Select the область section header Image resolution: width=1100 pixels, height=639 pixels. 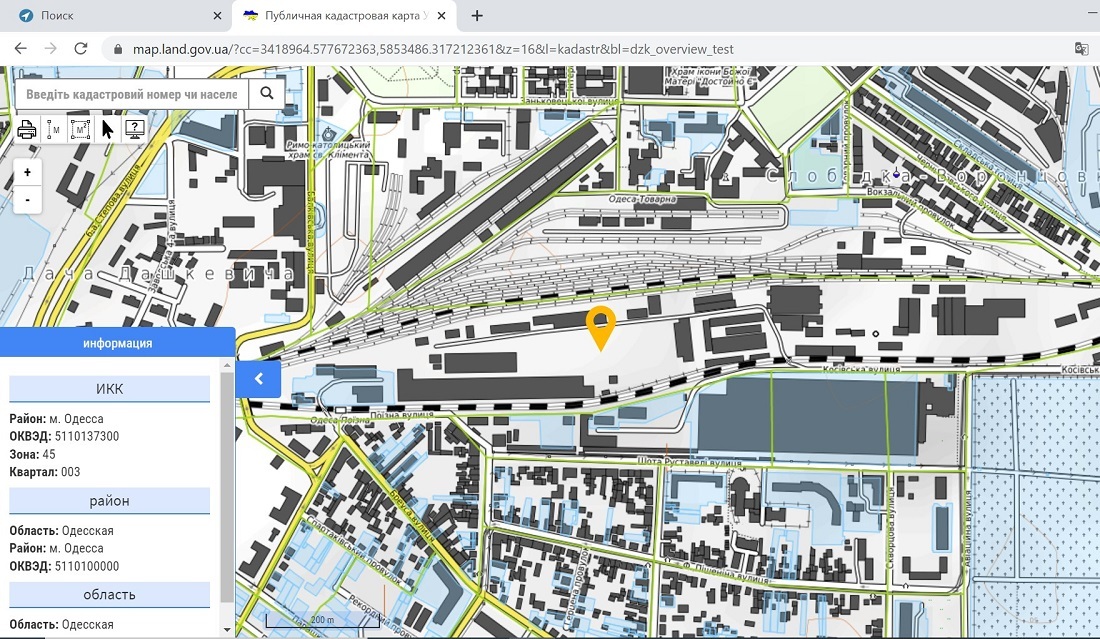[109, 594]
